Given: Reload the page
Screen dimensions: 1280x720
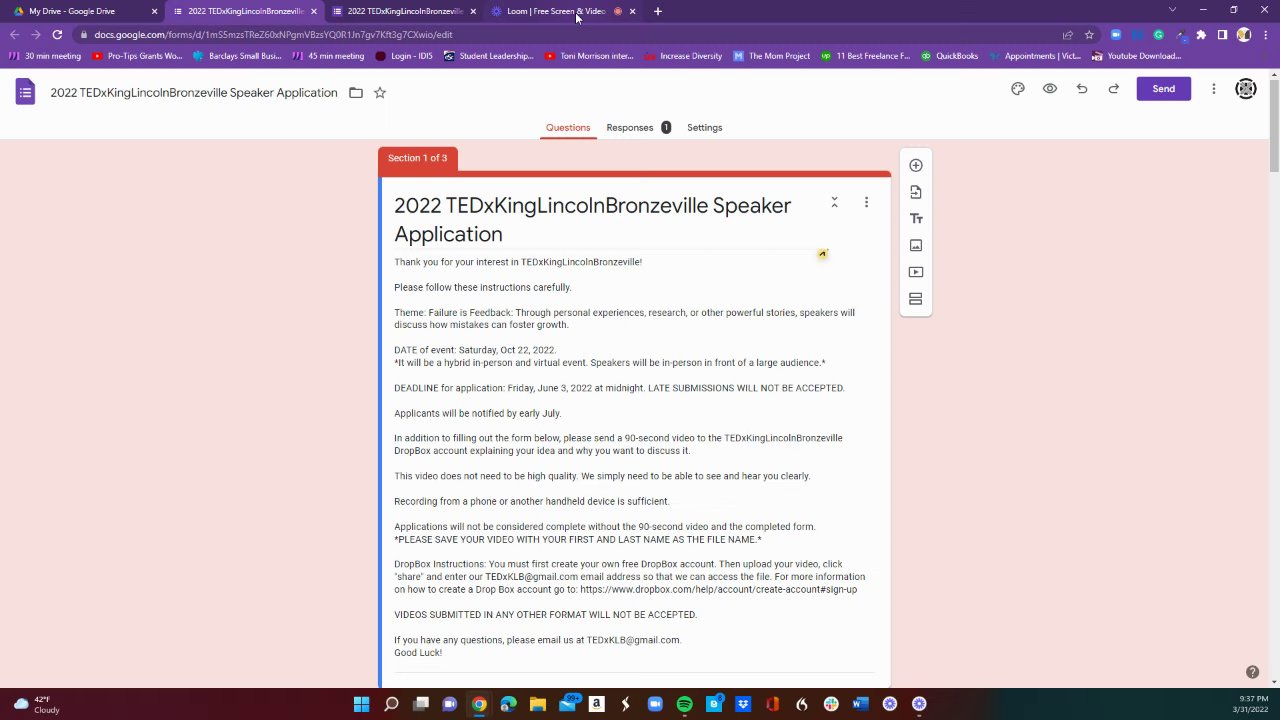Looking at the screenshot, I should (x=57, y=35).
